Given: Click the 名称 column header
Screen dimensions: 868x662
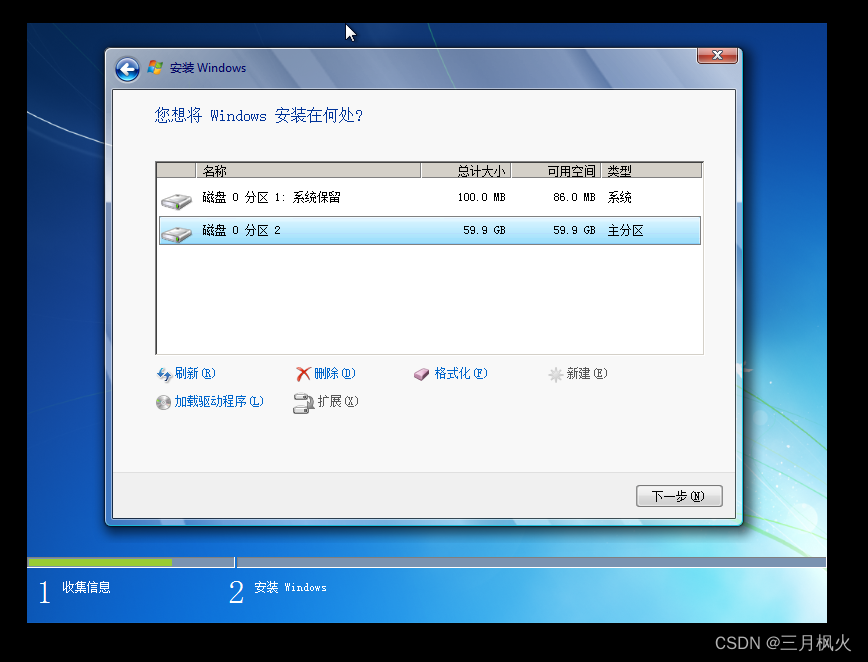Looking at the screenshot, I should tap(309, 171).
